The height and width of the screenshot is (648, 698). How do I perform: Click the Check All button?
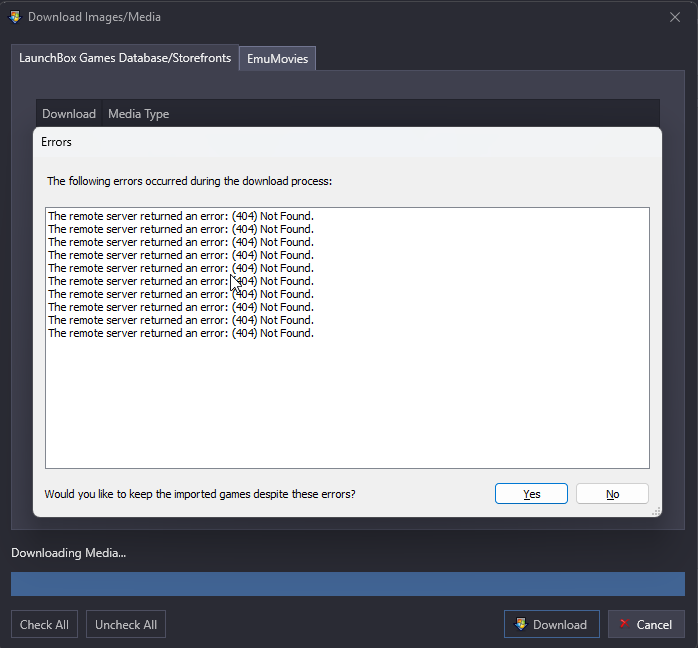tap(45, 624)
